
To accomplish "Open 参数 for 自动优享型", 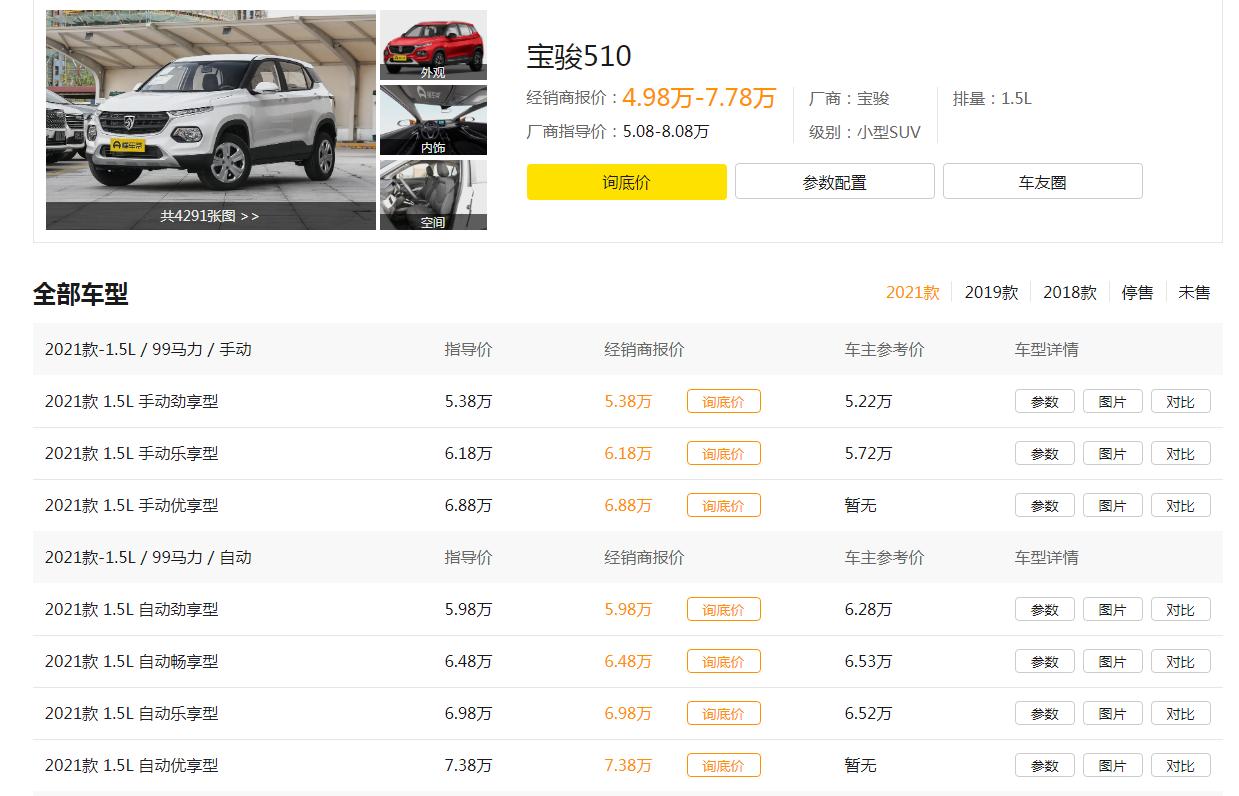I will pyautogui.click(x=1045, y=765).
